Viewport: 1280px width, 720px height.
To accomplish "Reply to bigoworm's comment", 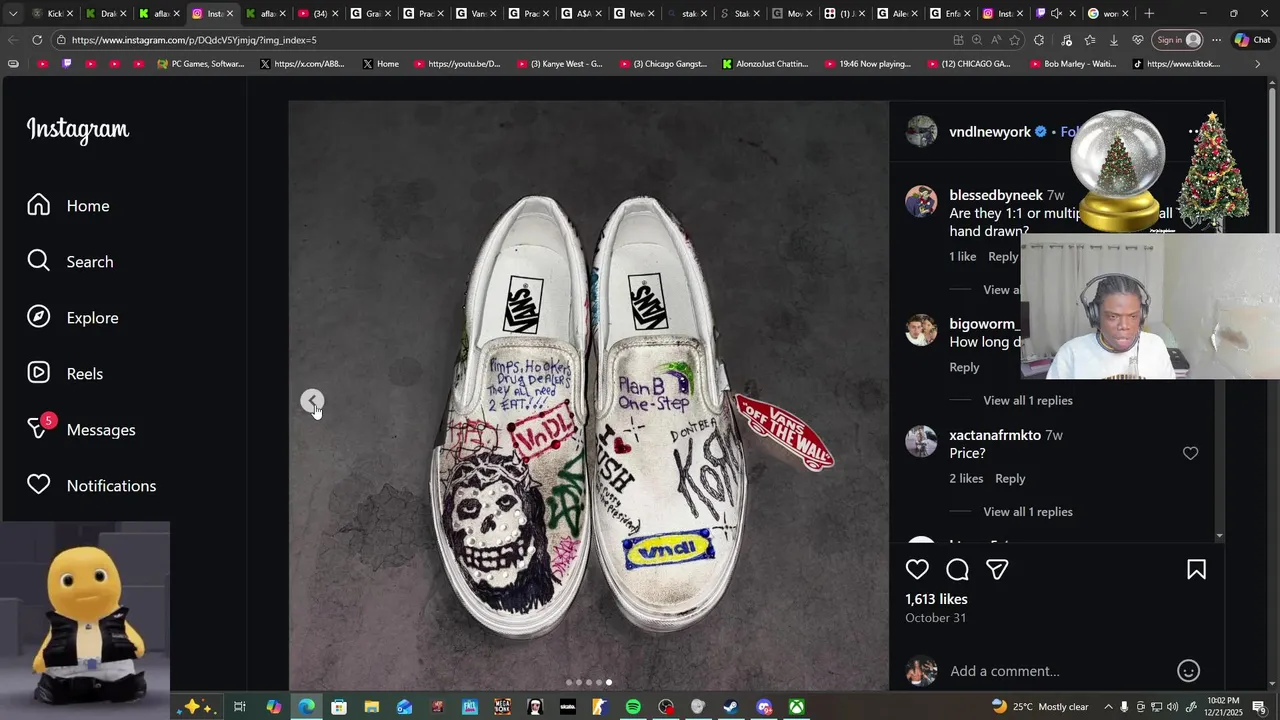I will (964, 368).
